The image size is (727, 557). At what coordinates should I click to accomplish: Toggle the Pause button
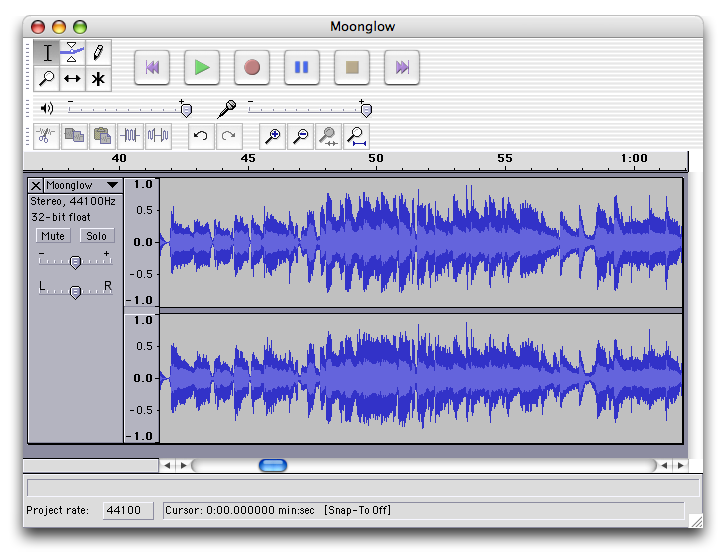301,67
